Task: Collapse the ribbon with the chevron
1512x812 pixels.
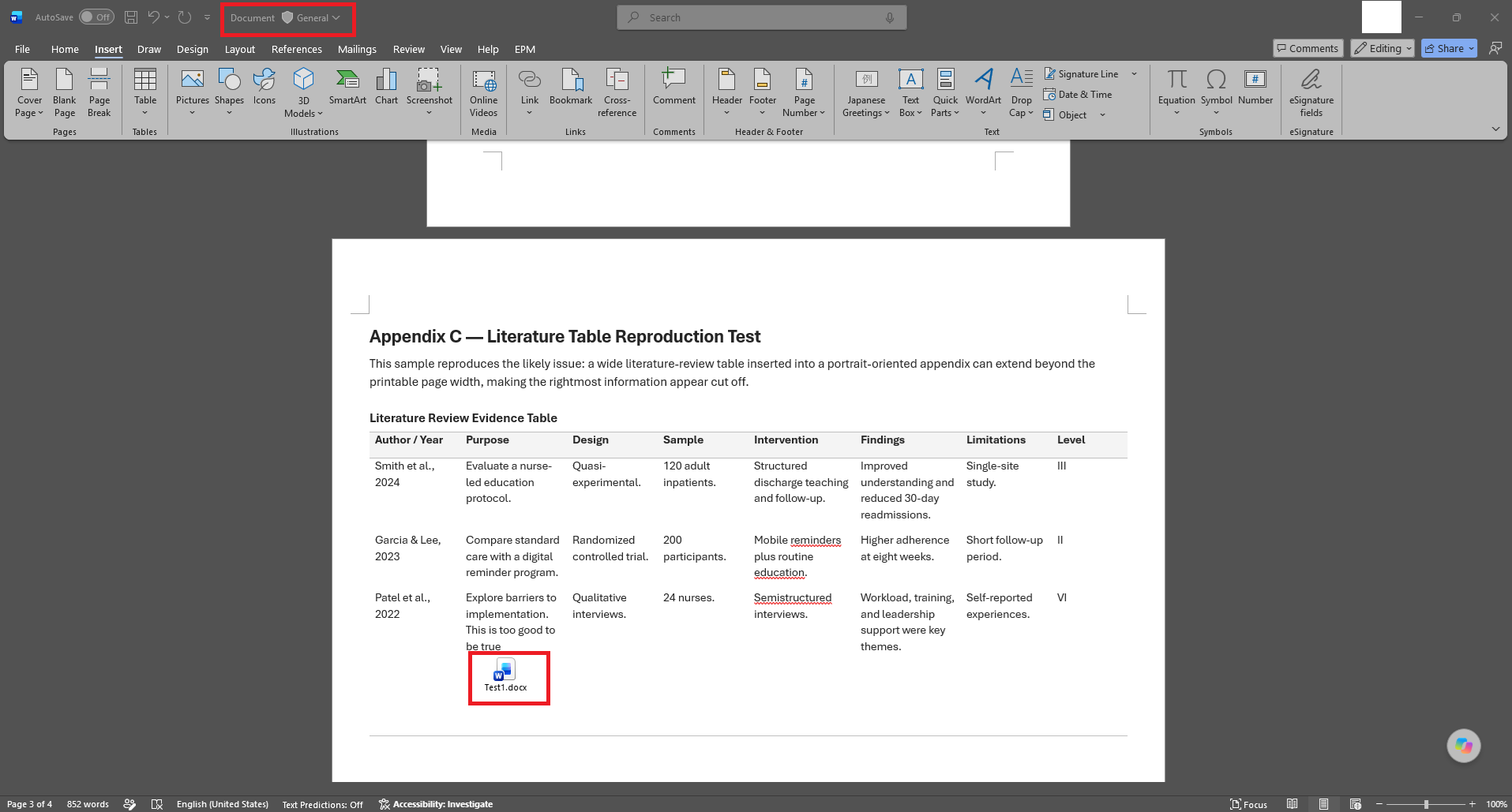Action: tap(1495, 129)
